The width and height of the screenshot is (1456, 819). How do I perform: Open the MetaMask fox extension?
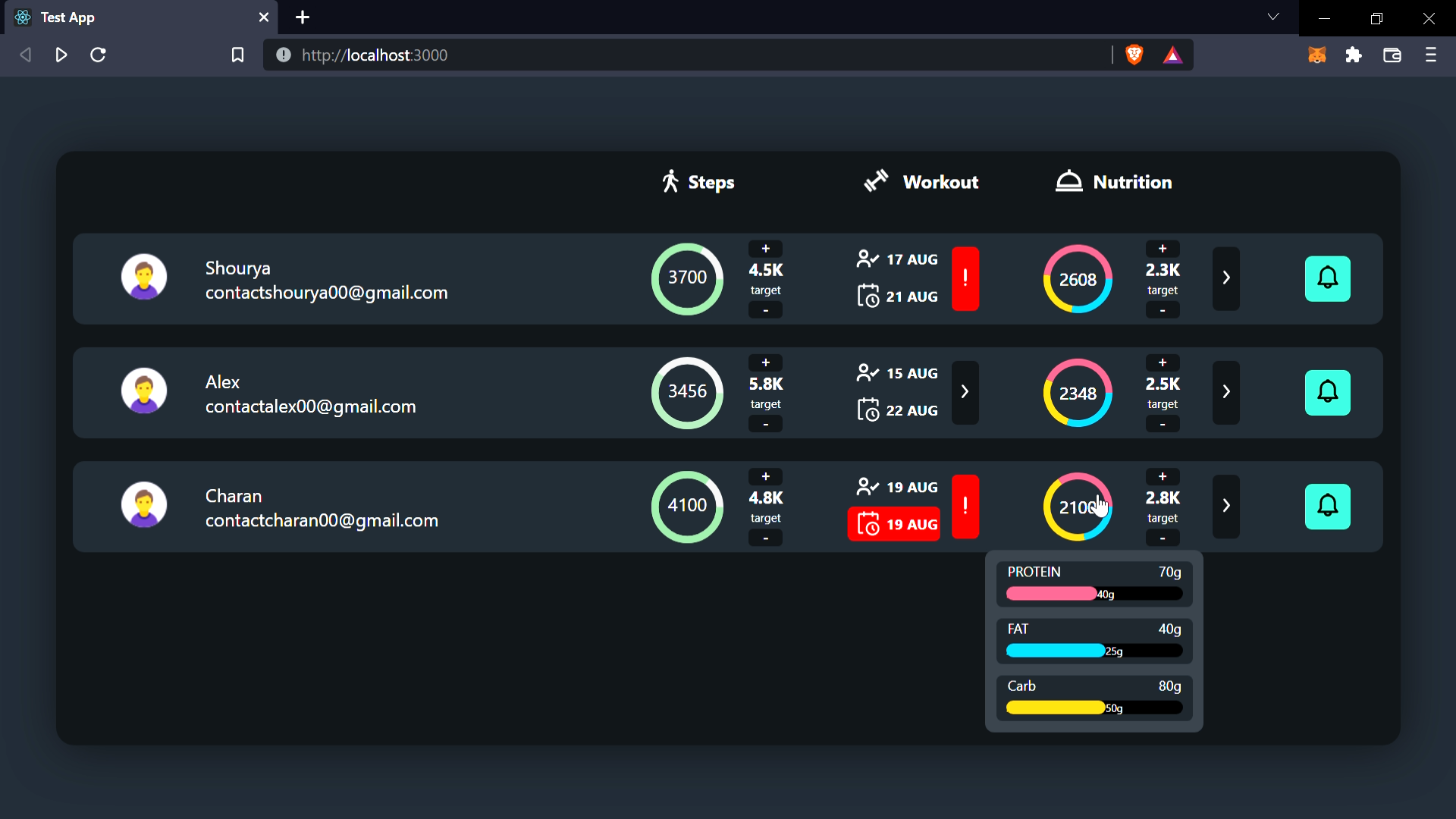click(x=1317, y=55)
